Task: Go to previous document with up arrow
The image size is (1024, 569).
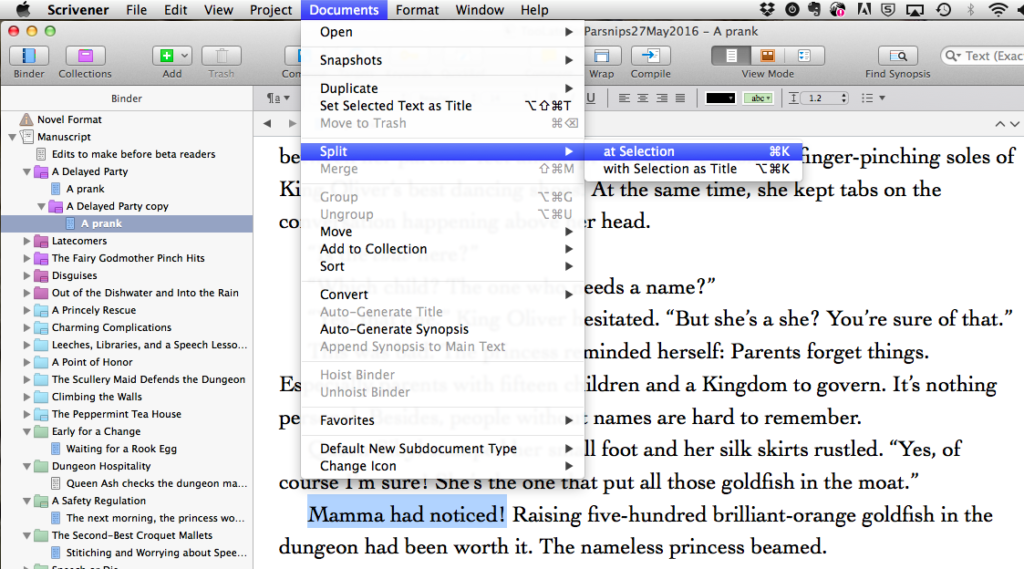Action: click(1000, 123)
